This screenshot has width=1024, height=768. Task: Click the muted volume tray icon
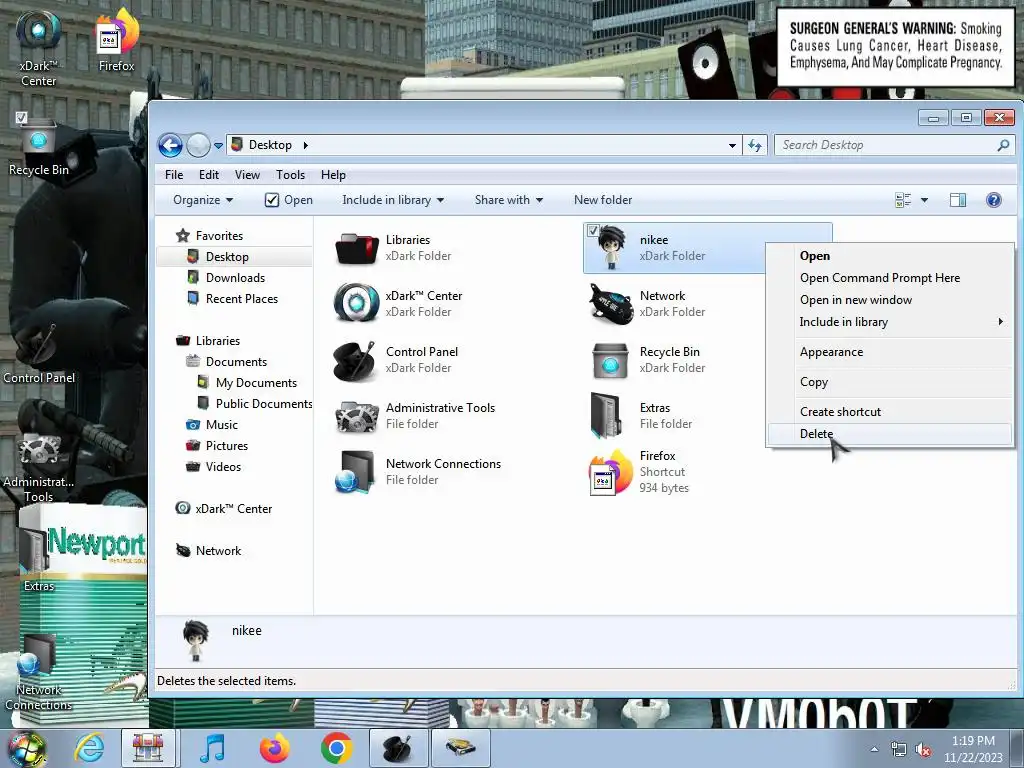(x=923, y=749)
